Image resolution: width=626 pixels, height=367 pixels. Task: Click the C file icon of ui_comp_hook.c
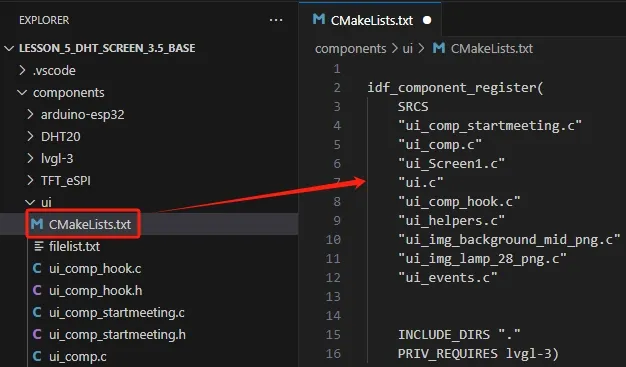[37, 268]
